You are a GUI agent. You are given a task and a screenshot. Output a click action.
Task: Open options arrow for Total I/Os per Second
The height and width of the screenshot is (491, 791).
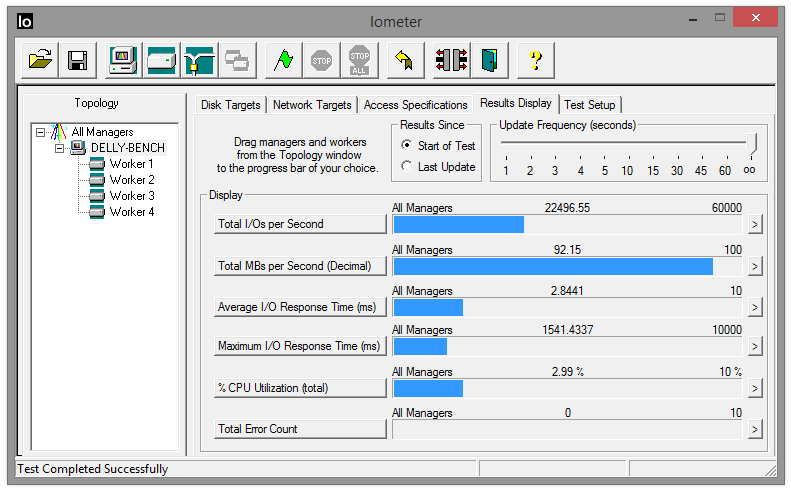point(755,224)
